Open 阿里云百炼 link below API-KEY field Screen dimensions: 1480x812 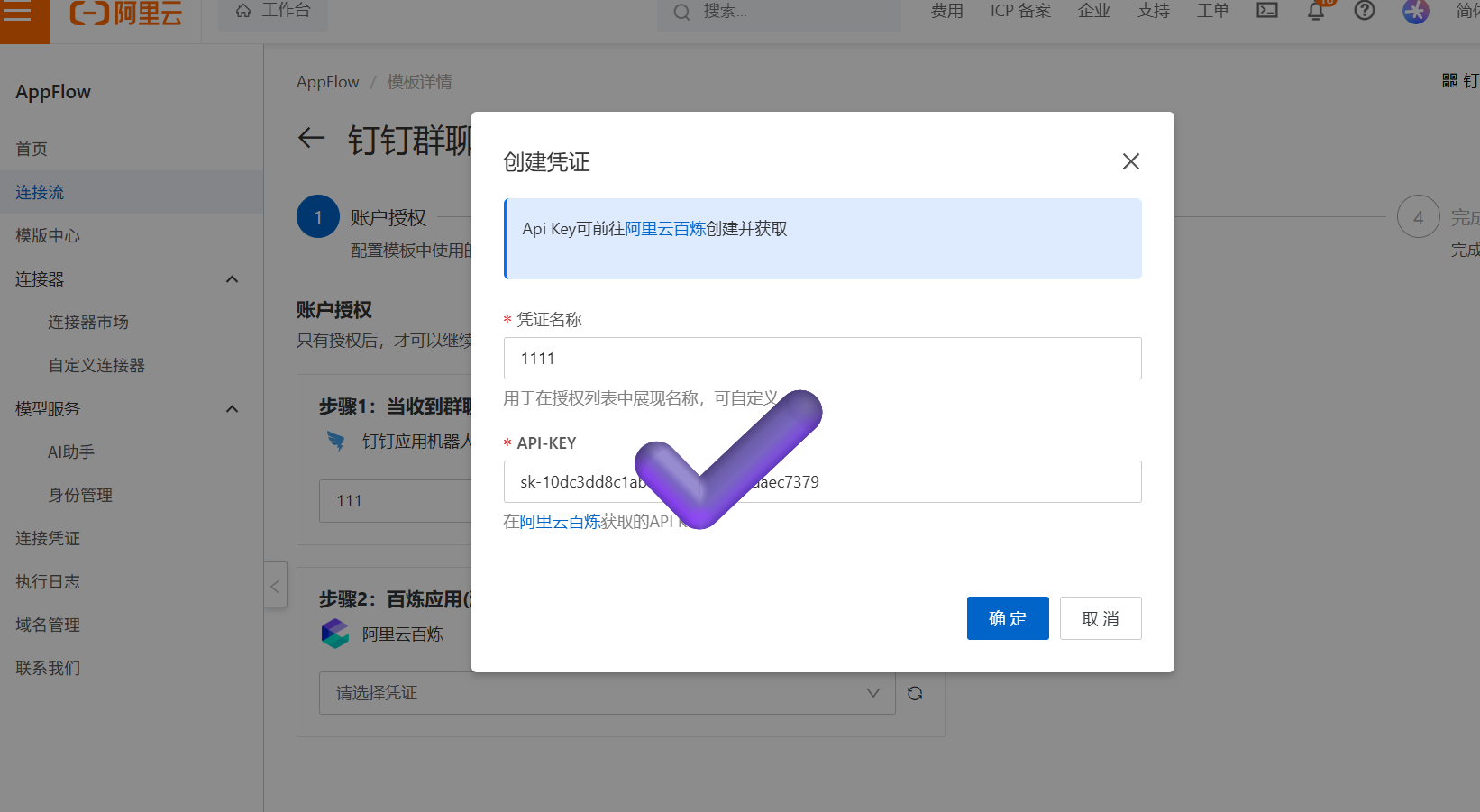pyautogui.click(x=560, y=522)
